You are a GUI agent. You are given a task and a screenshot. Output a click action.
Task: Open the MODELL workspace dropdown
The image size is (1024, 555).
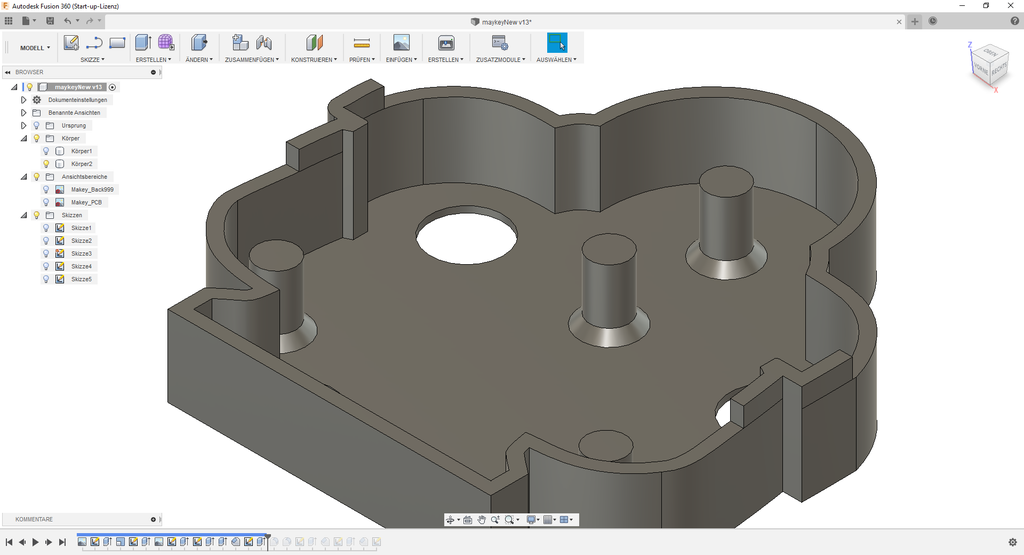pyautogui.click(x=35, y=48)
